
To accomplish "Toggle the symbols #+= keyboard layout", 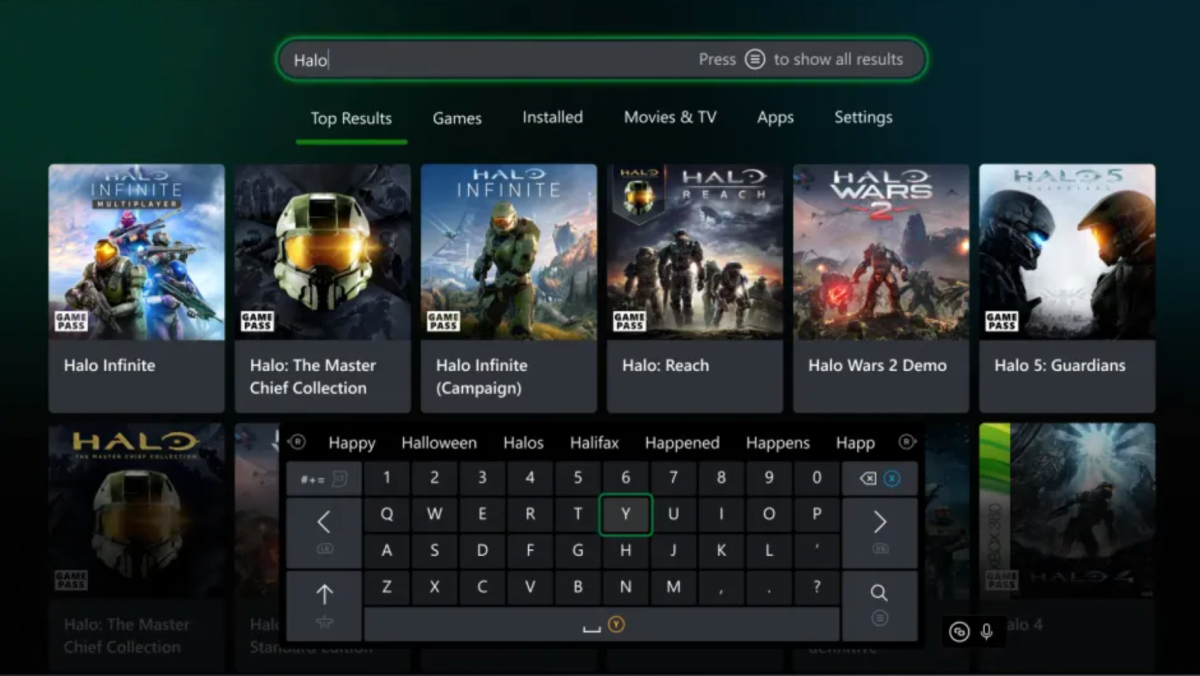I will [324, 479].
